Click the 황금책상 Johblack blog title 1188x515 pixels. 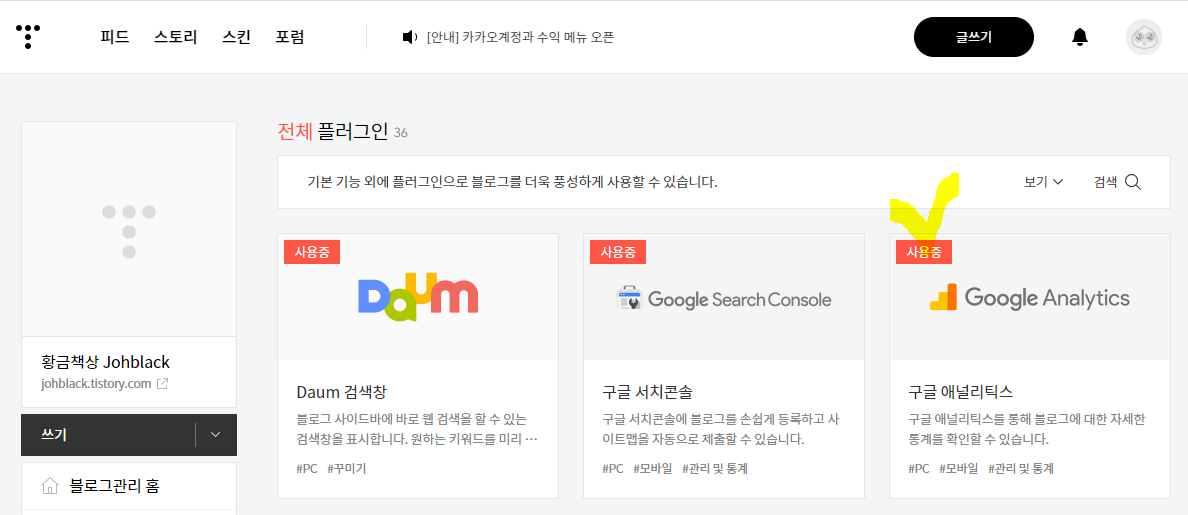pos(105,360)
